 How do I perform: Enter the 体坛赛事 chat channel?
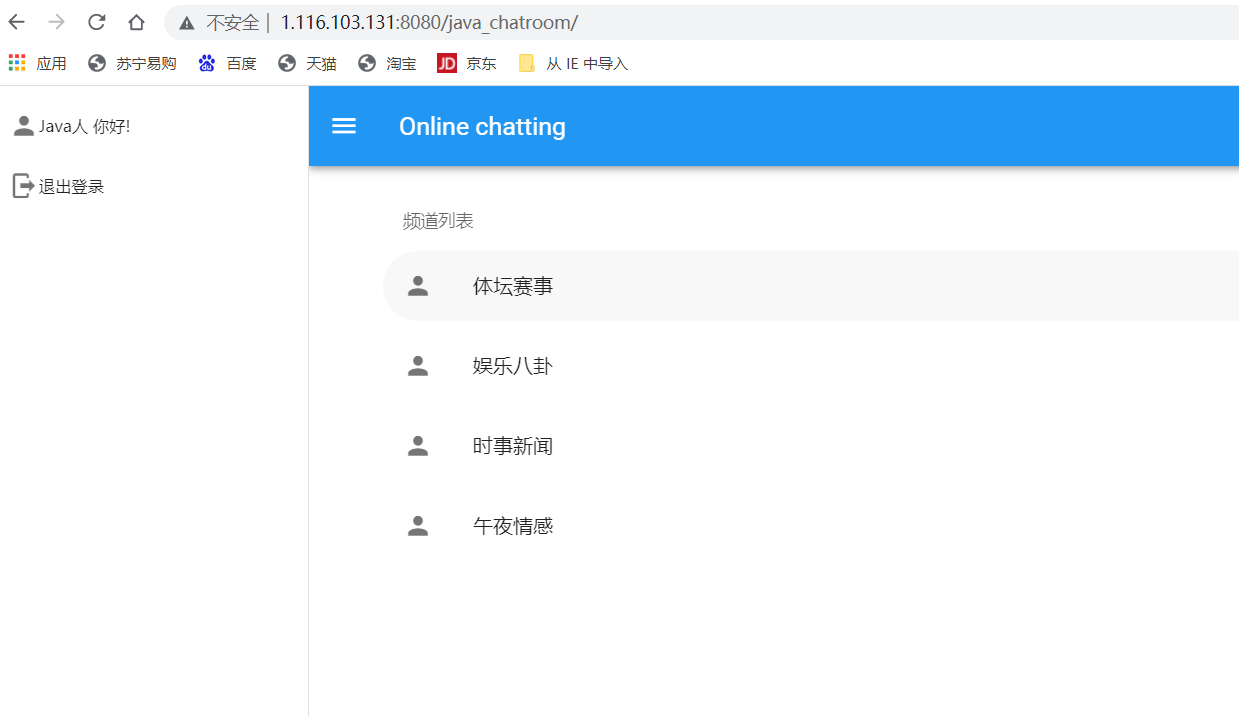(512, 285)
